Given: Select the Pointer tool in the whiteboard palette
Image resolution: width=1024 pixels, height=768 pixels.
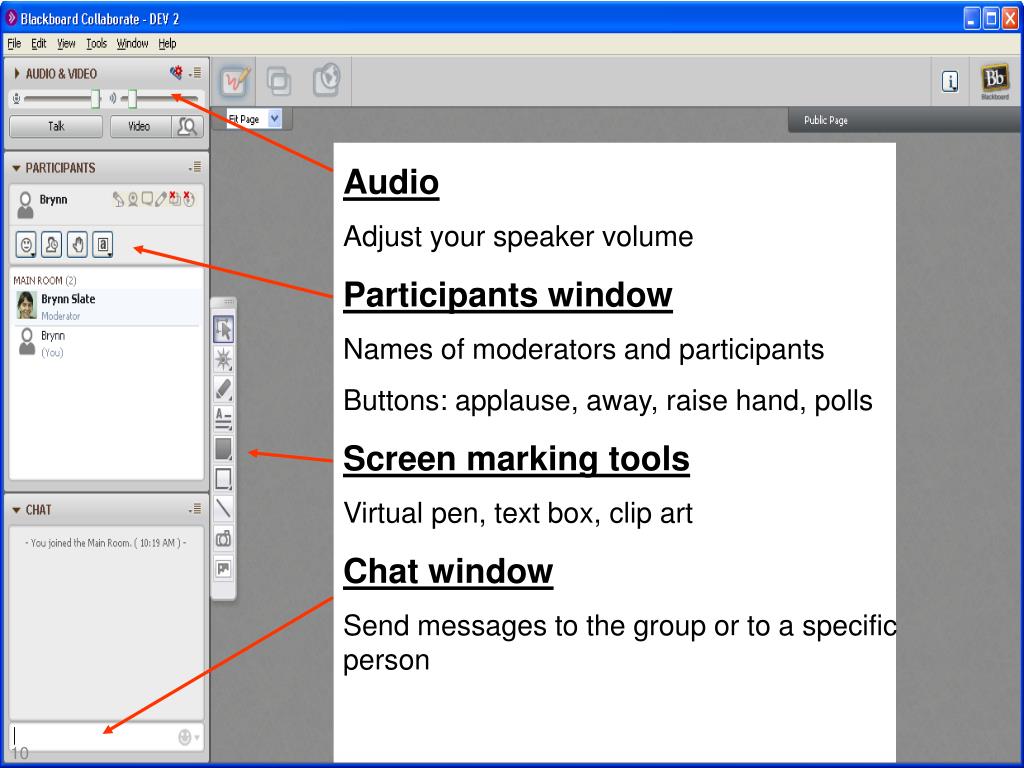Looking at the screenshot, I should [223, 359].
